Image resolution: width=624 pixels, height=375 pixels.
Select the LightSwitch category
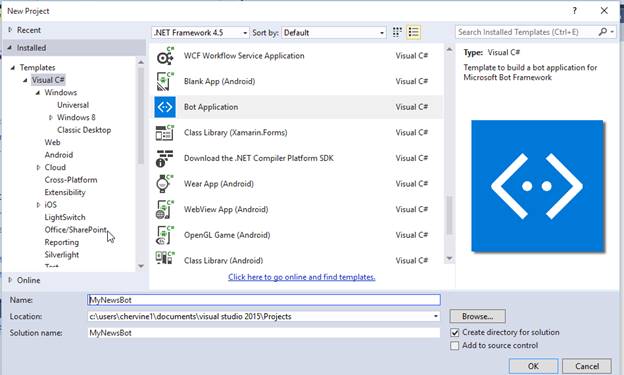pyautogui.click(x=65, y=217)
